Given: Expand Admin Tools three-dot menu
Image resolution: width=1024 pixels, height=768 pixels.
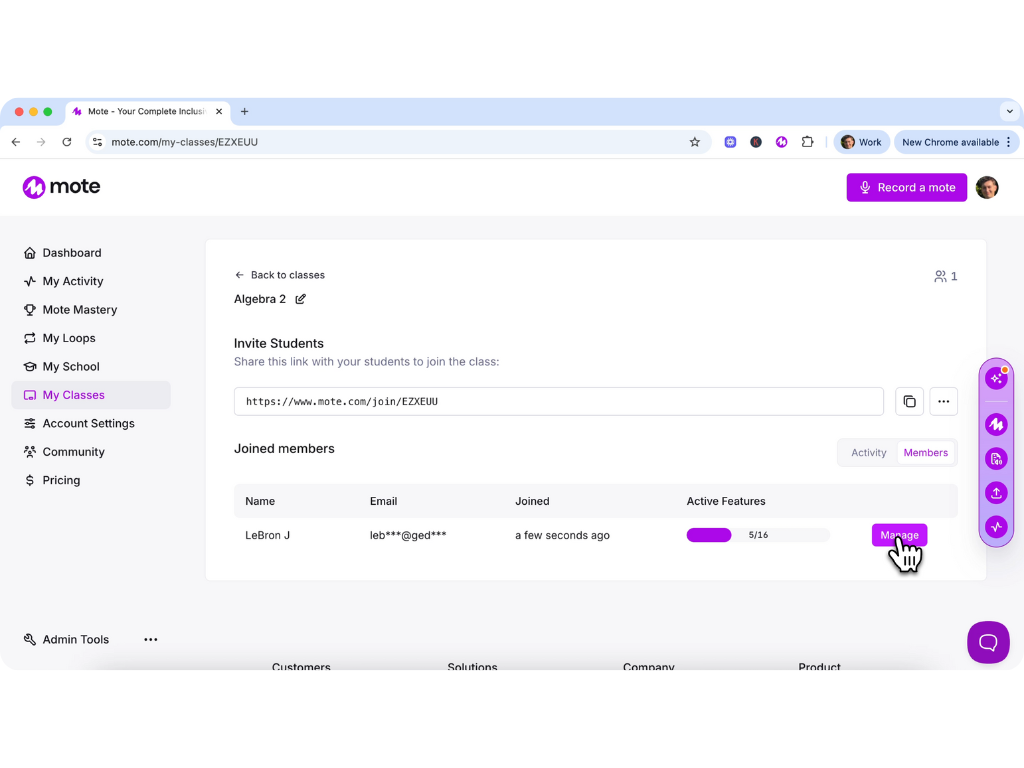Looking at the screenshot, I should 151,639.
